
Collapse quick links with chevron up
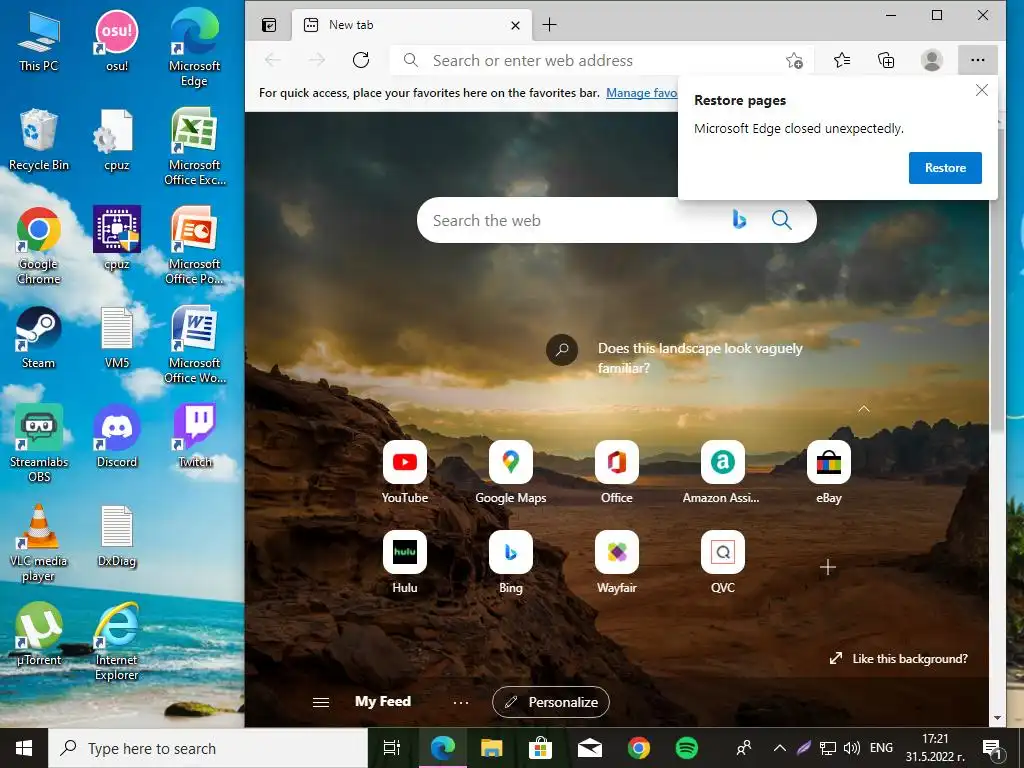863,409
